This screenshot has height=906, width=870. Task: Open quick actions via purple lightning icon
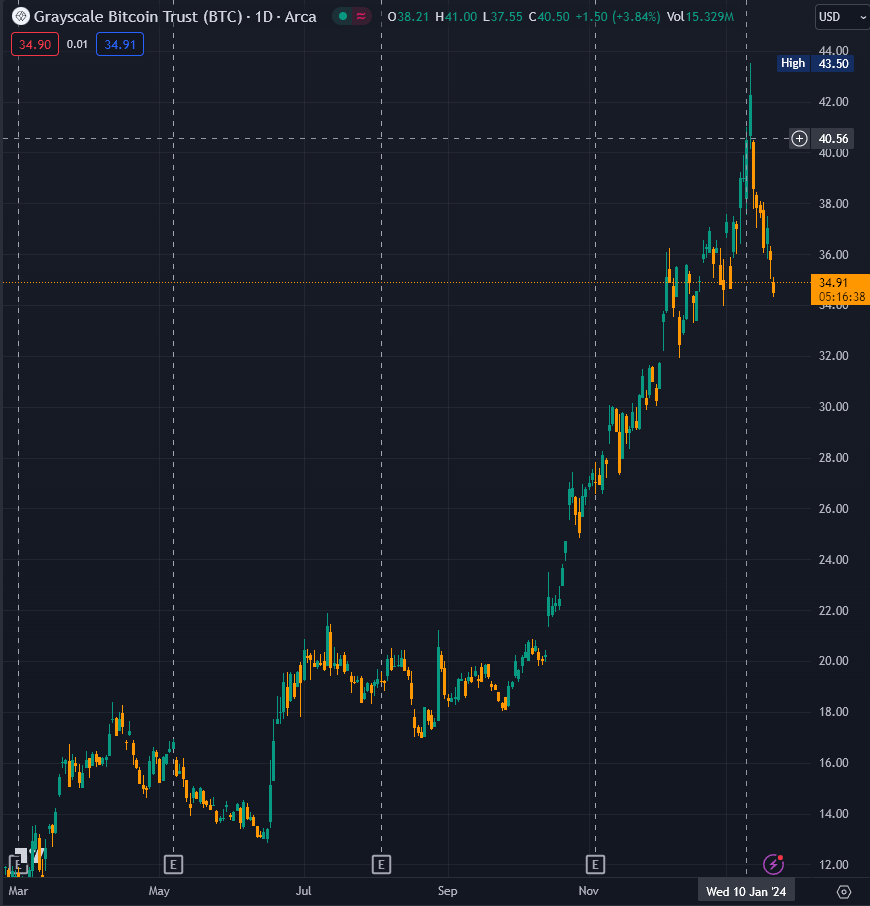point(772,864)
